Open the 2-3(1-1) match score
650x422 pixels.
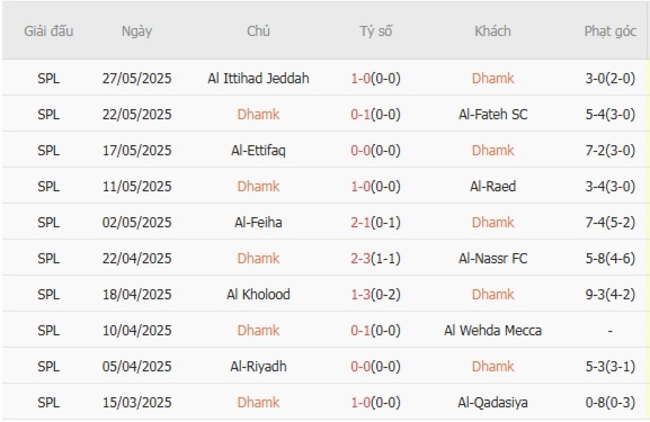(x=375, y=258)
